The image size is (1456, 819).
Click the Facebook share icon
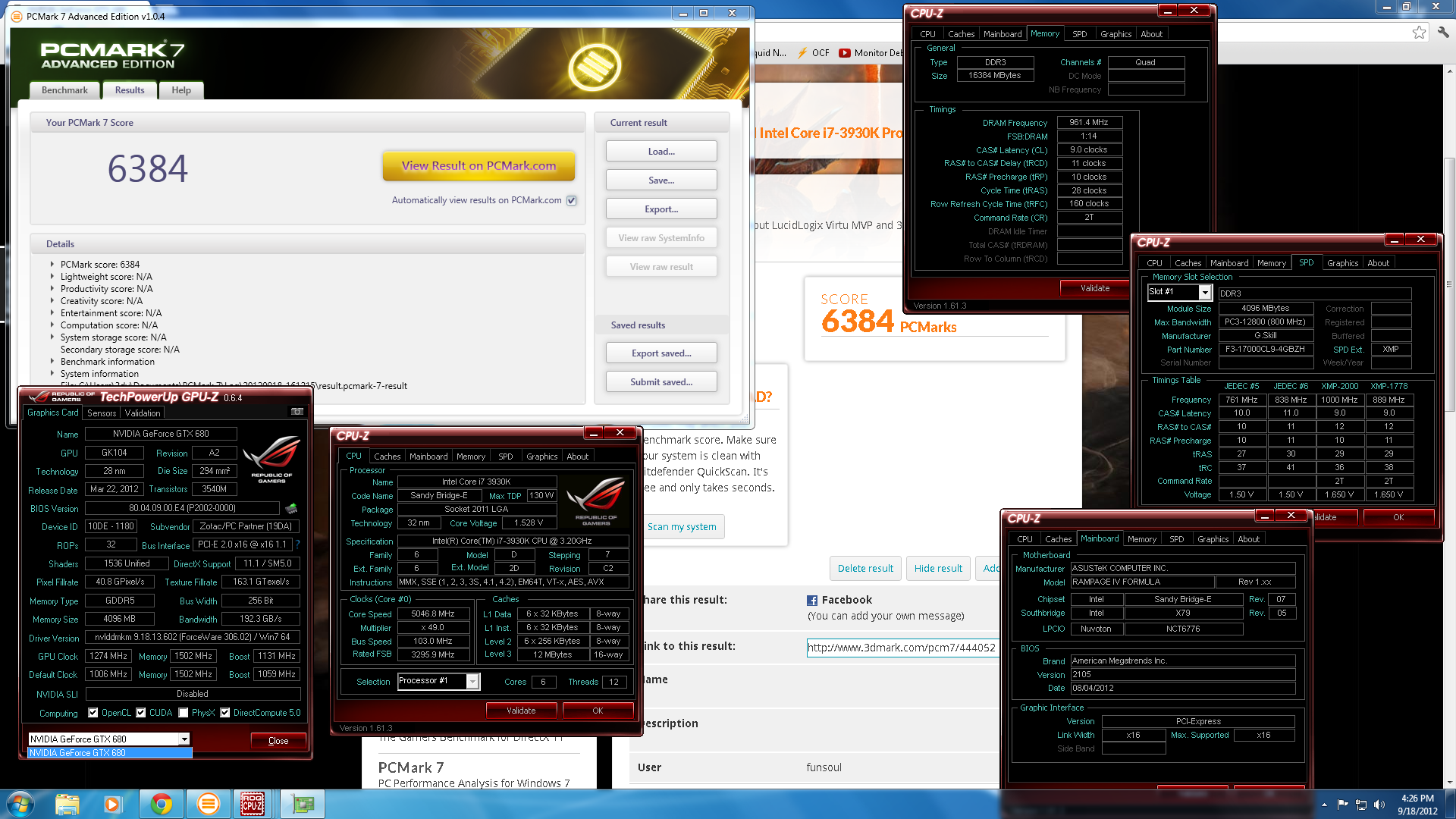(812, 600)
